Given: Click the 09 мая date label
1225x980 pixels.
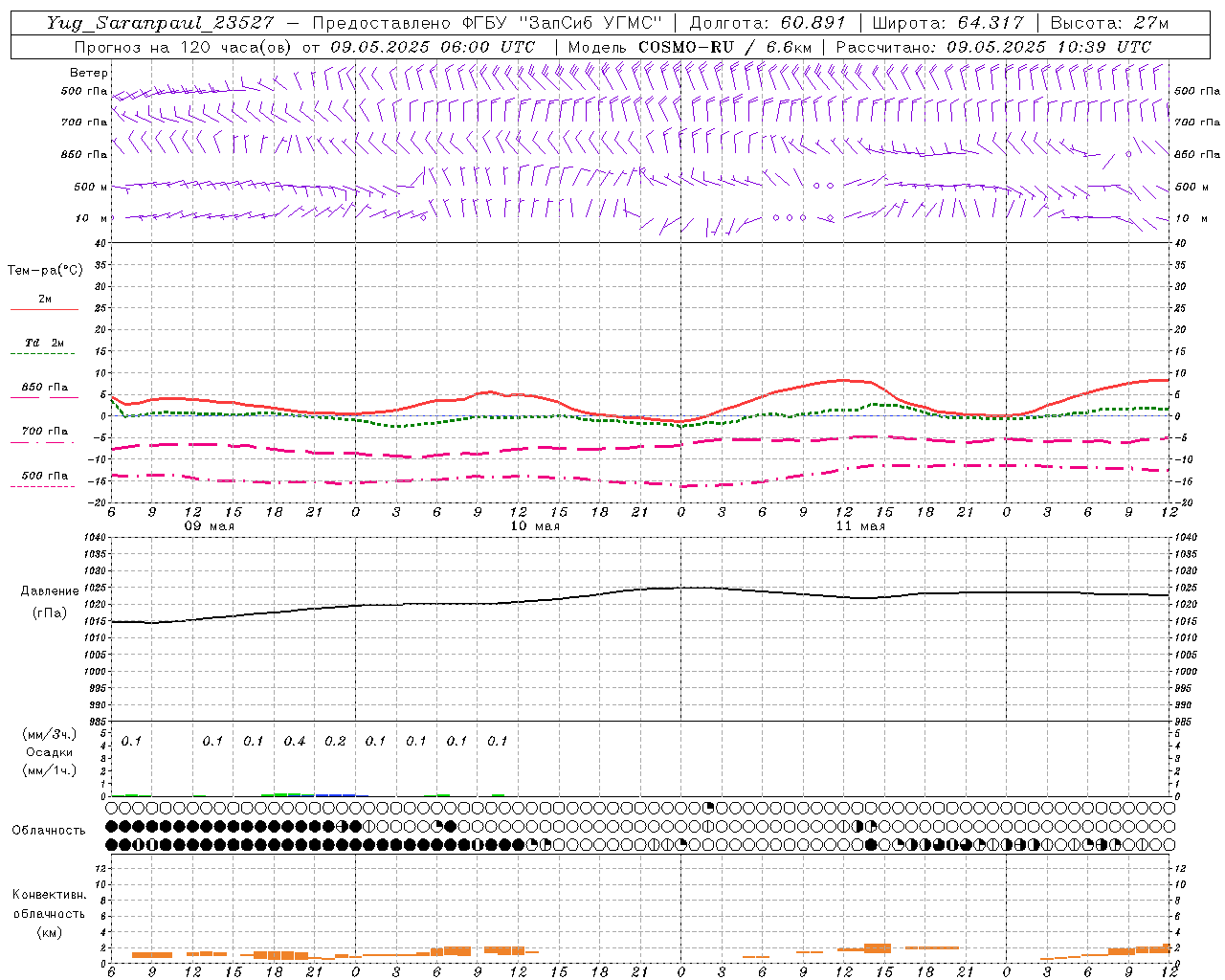Looking at the screenshot, I should (x=210, y=526).
